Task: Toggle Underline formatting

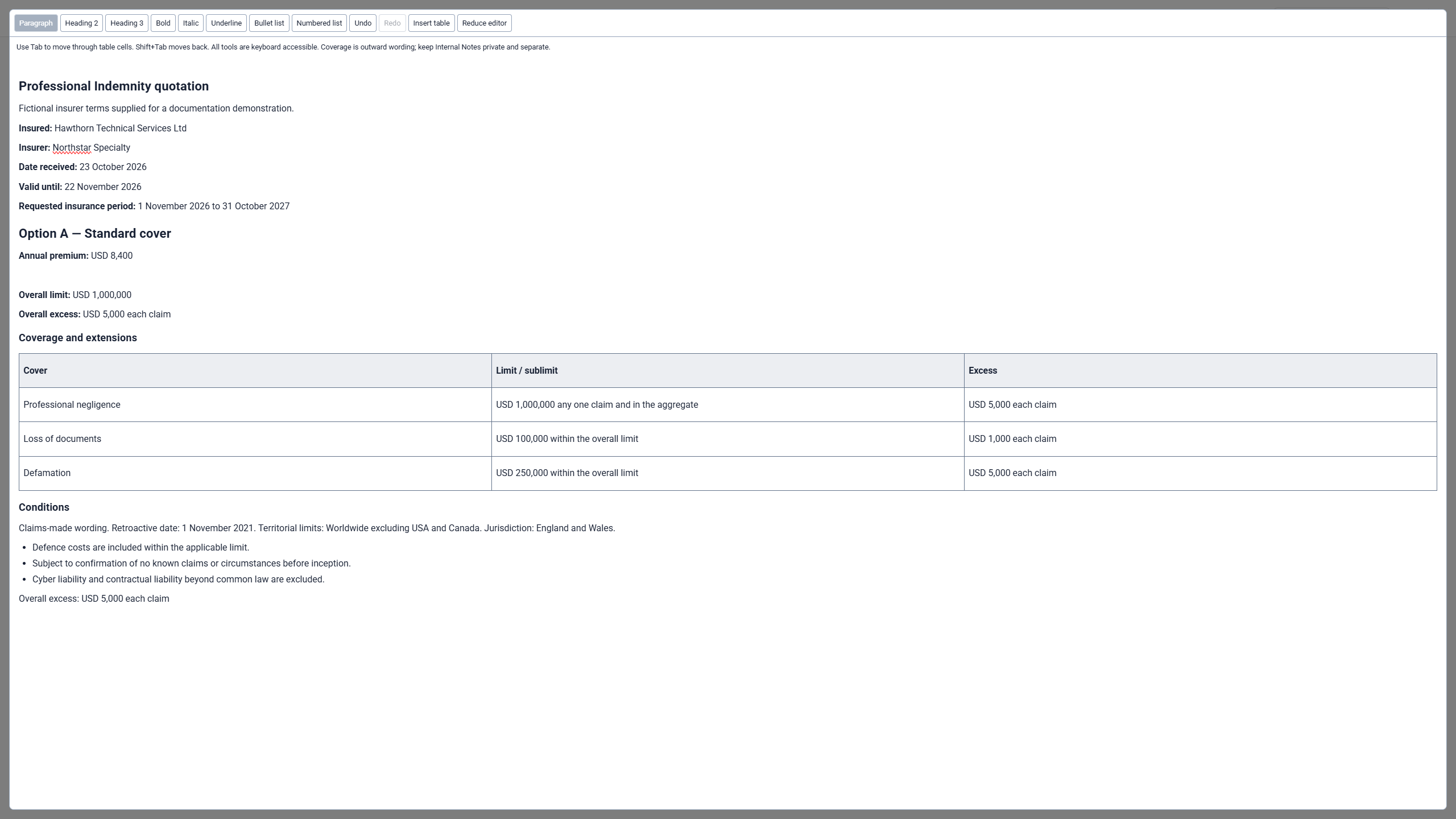Action: click(x=226, y=23)
